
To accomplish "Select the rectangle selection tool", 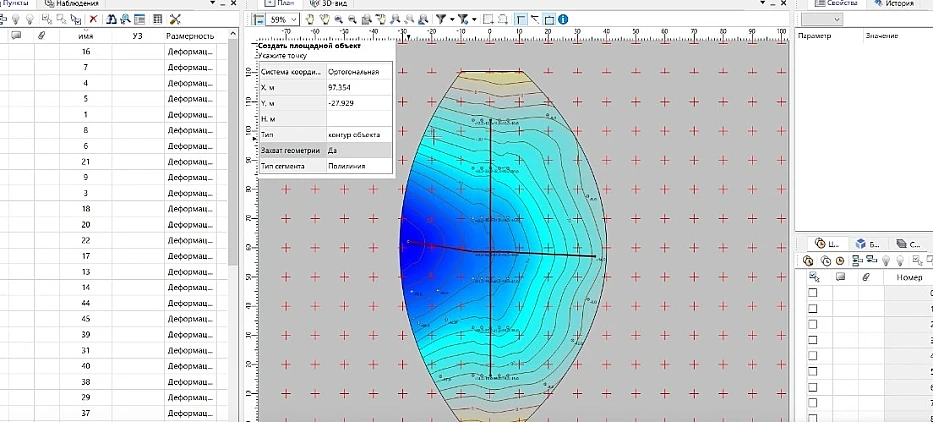I will coord(487,19).
